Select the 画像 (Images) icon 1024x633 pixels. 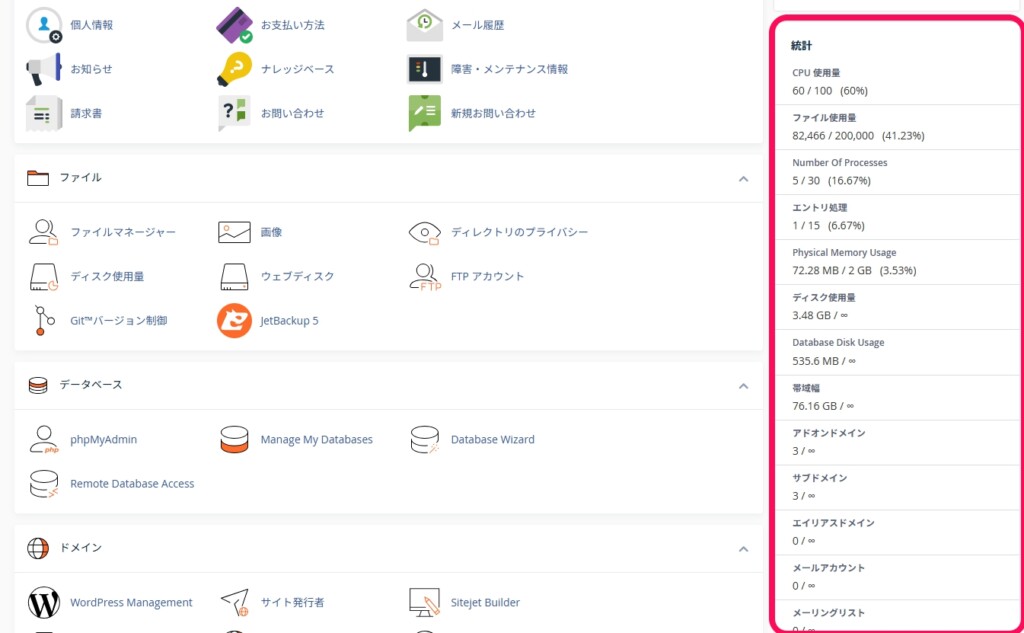(x=271, y=231)
